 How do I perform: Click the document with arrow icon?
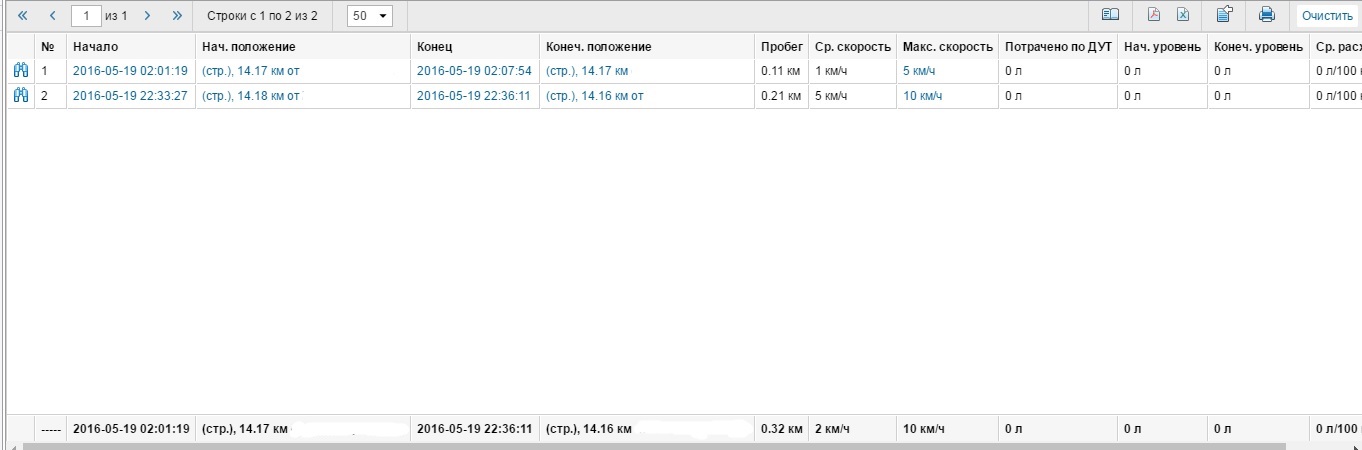tap(1224, 15)
